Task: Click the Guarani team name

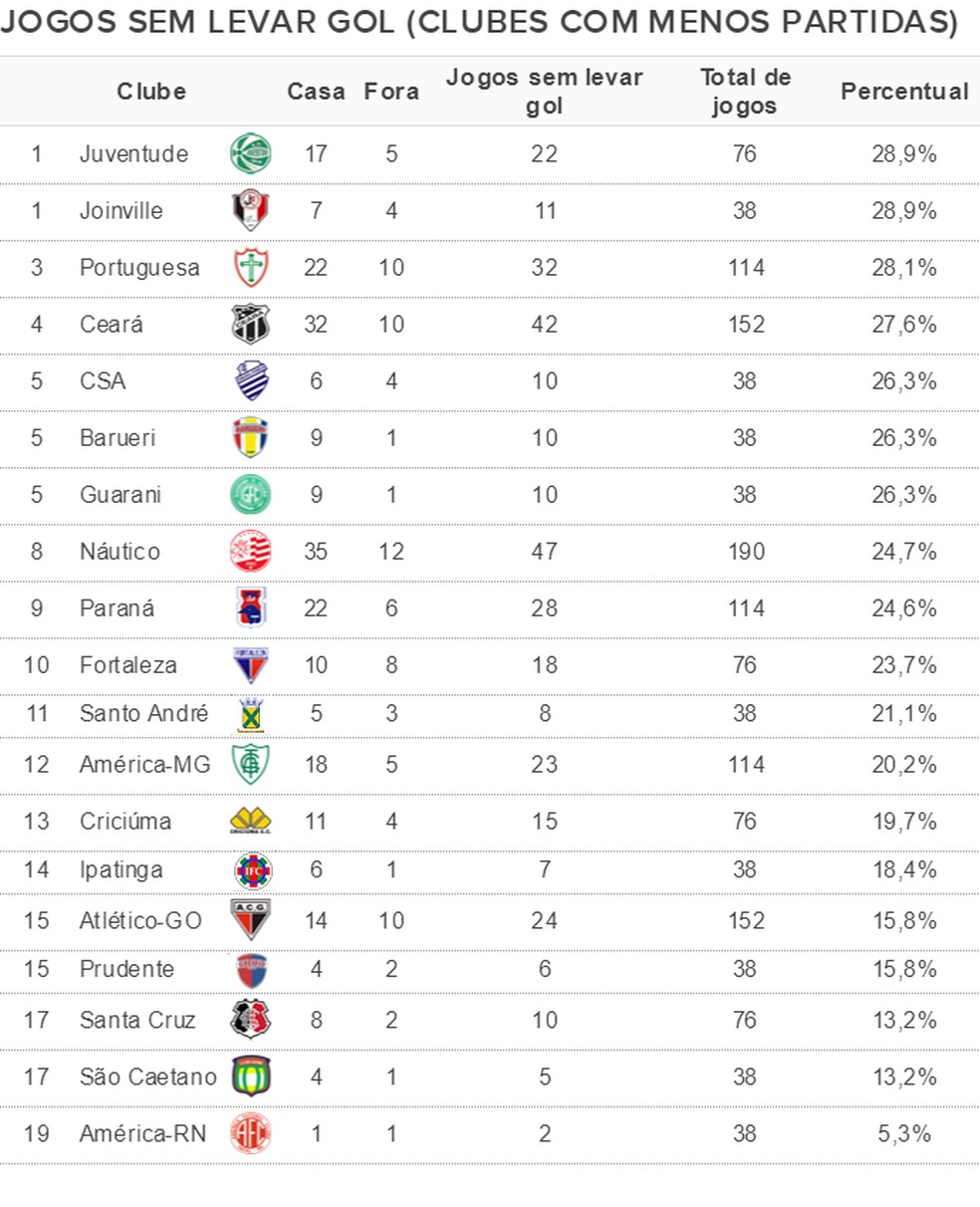Action: 121,494
